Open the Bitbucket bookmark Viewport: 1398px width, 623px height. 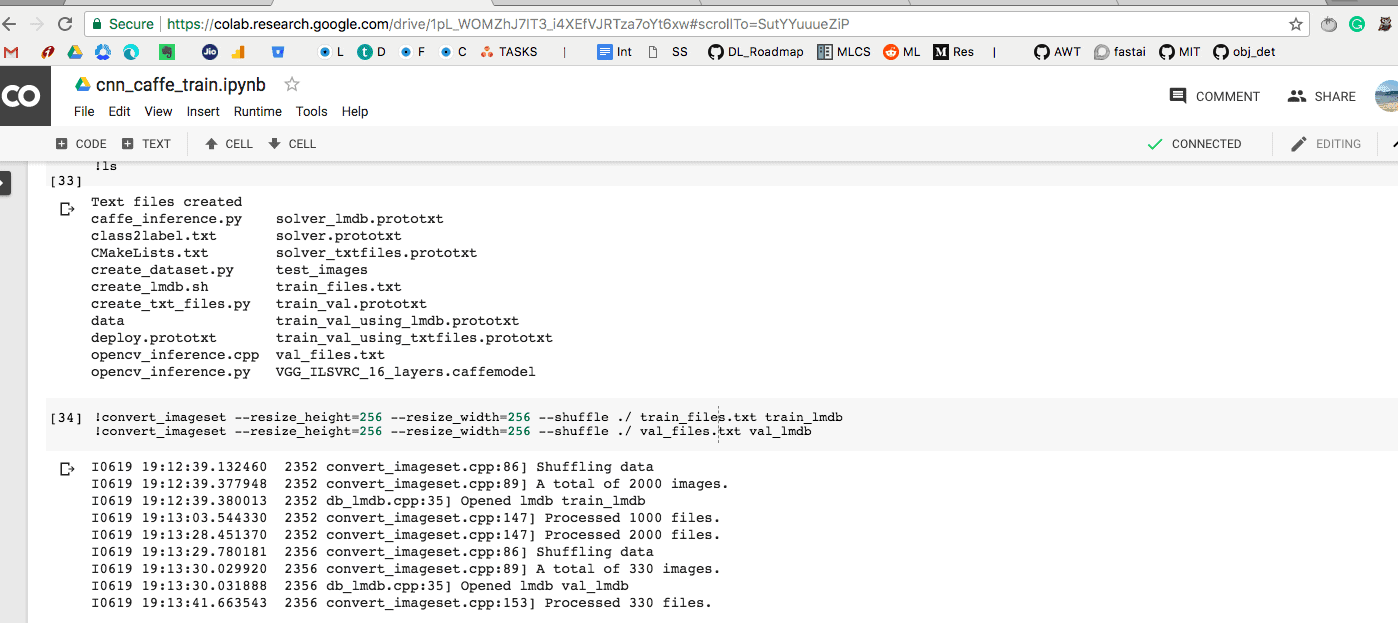(278, 52)
